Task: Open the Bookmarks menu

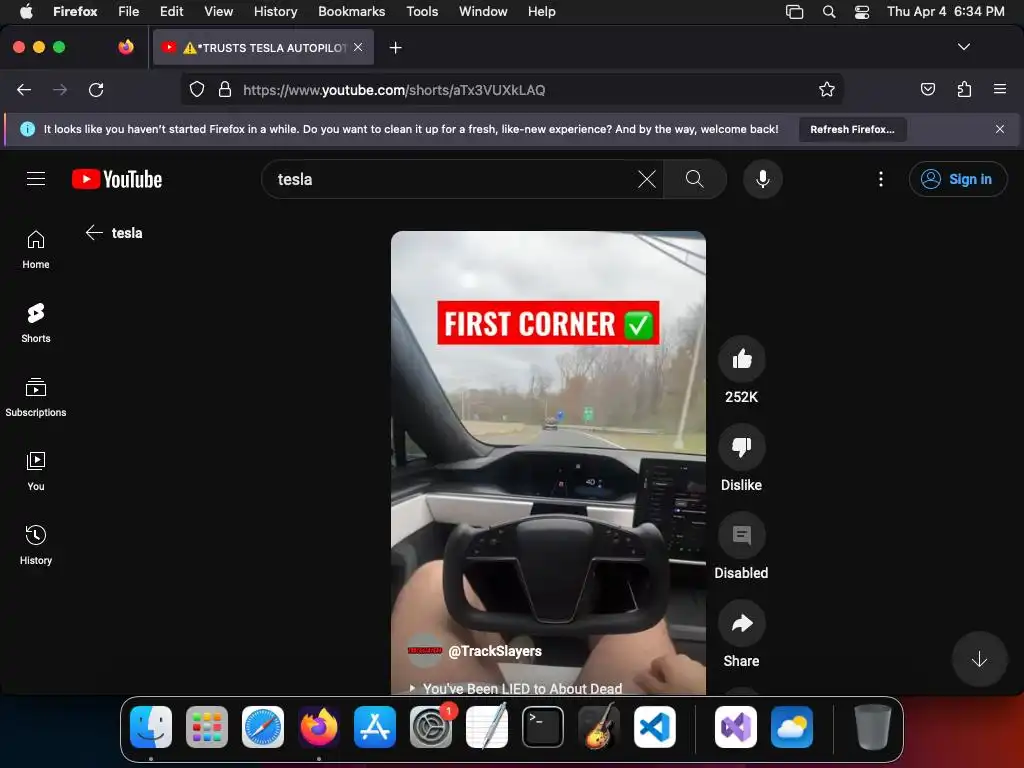Action: click(351, 11)
